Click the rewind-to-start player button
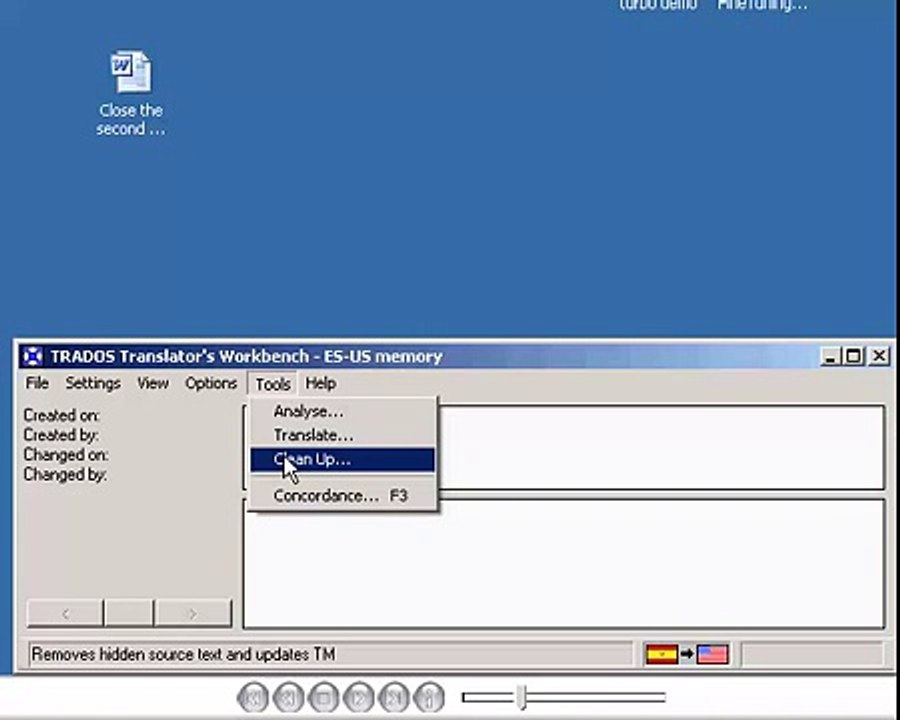Screen dimensions: 900x720 [253, 698]
